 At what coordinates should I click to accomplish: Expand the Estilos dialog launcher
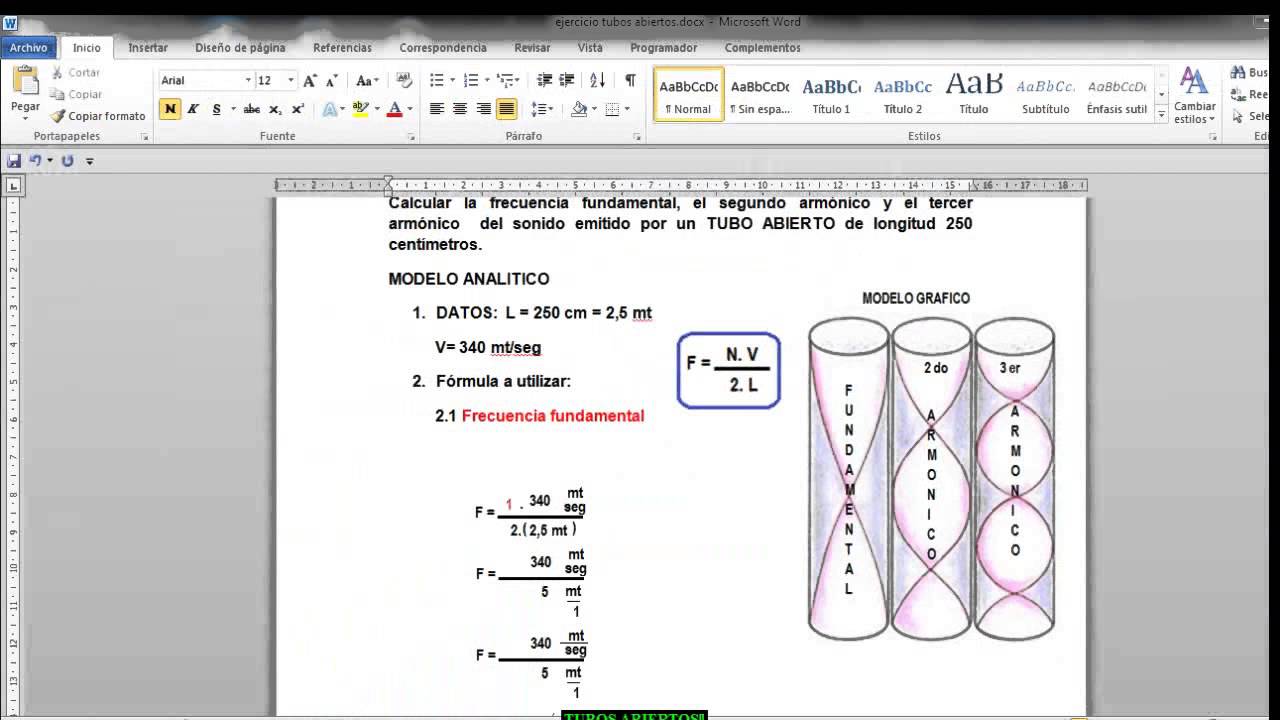pos(1212,137)
